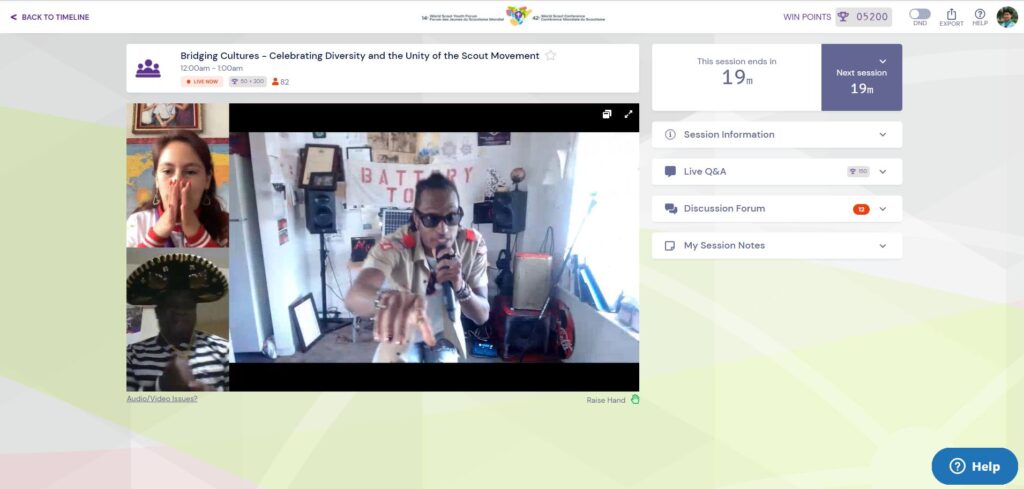Open the Help question mark icon in header
This screenshot has height=489, width=1024.
980,14
